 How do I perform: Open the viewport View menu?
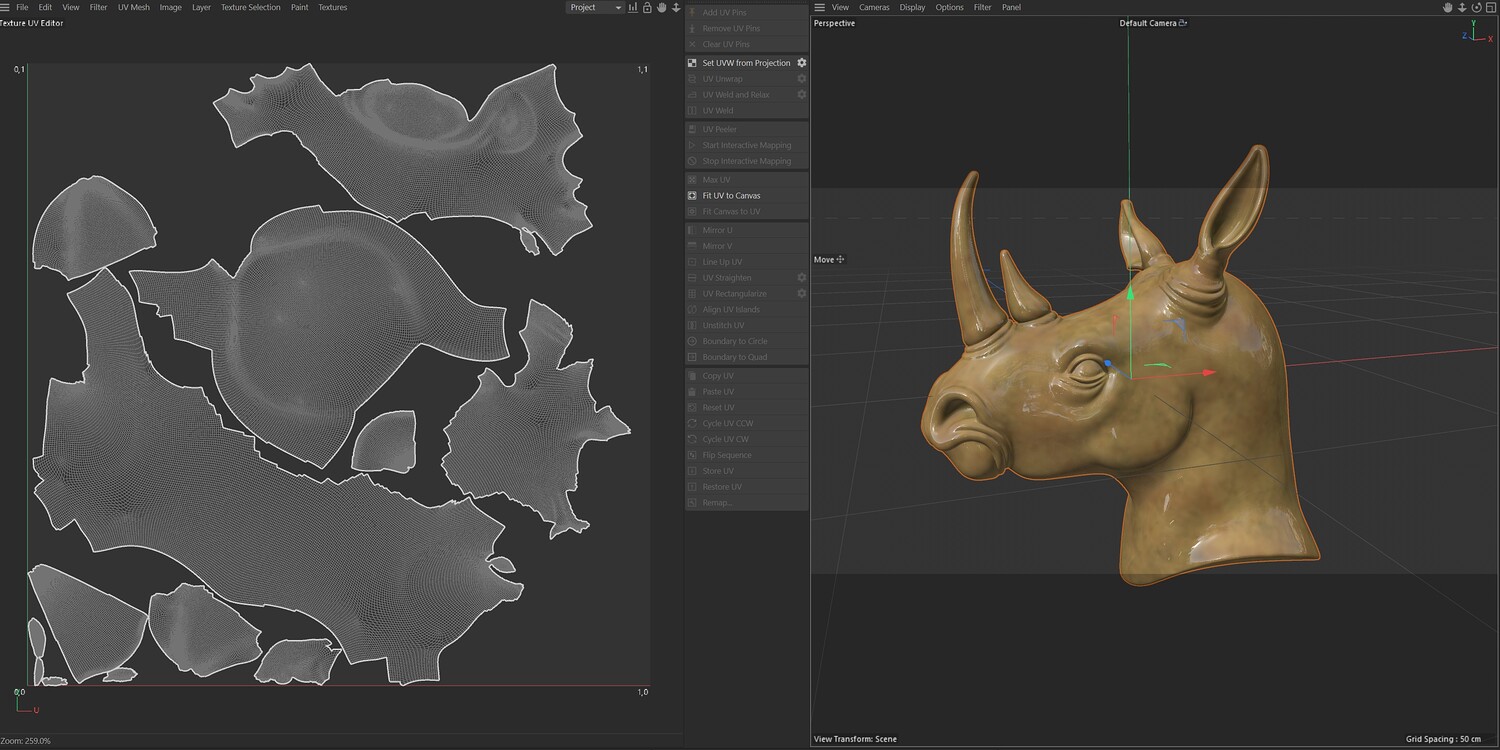click(x=840, y=7)
